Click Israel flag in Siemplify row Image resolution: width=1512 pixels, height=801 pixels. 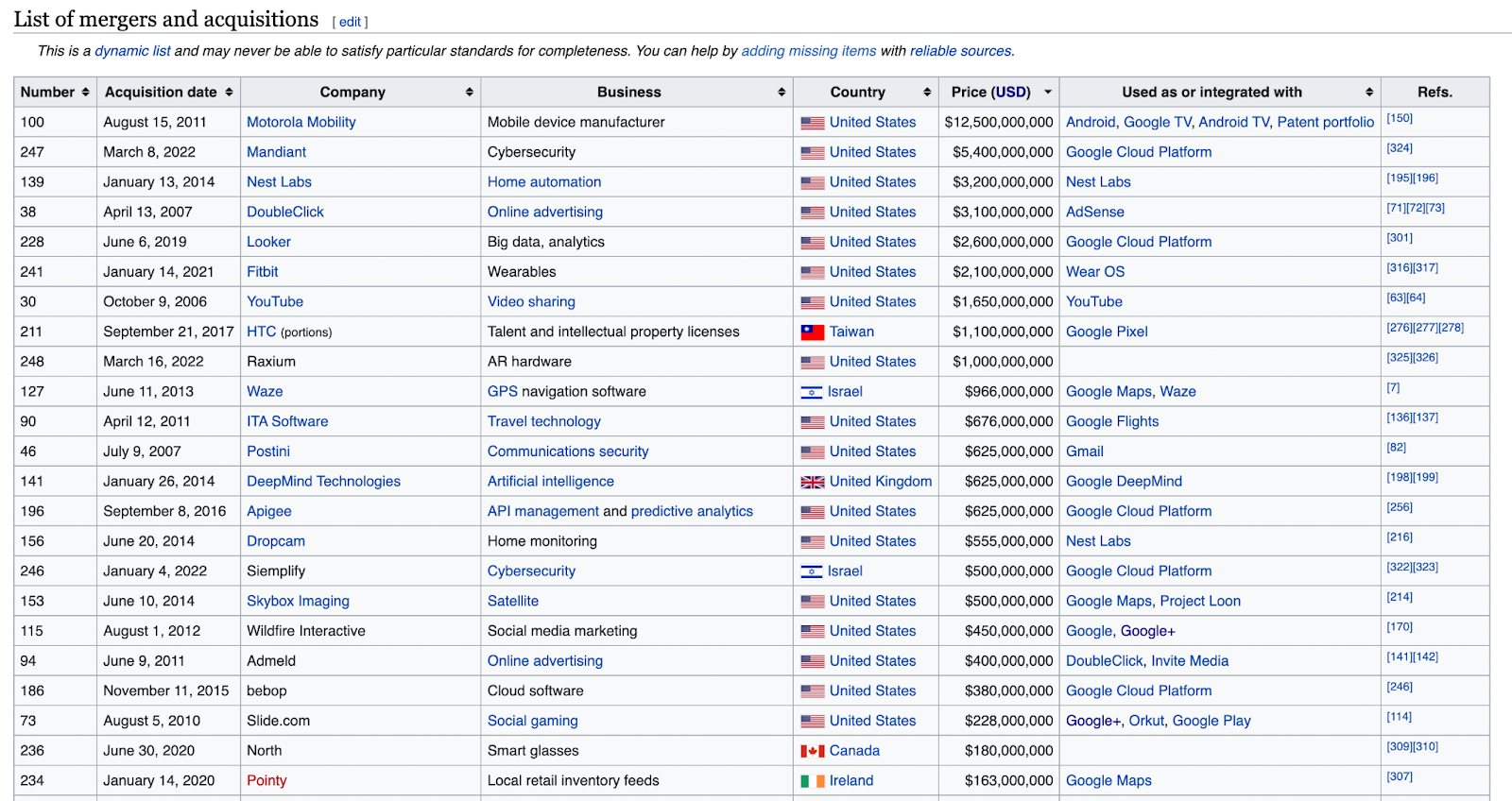[x=812, y=571]
